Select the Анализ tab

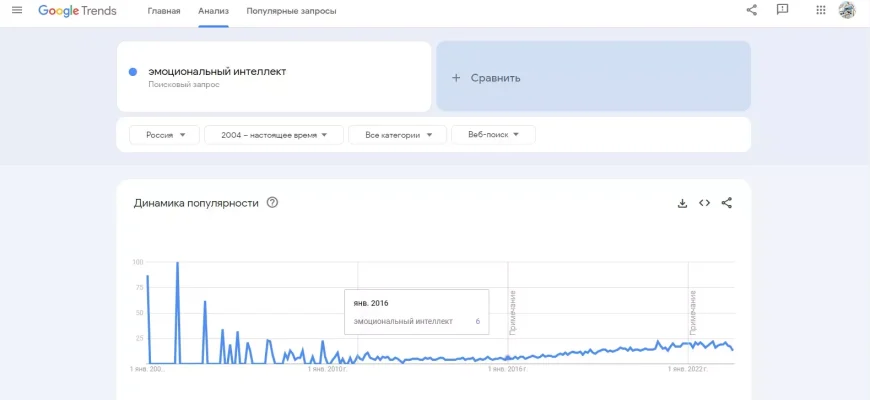point(213,11)
